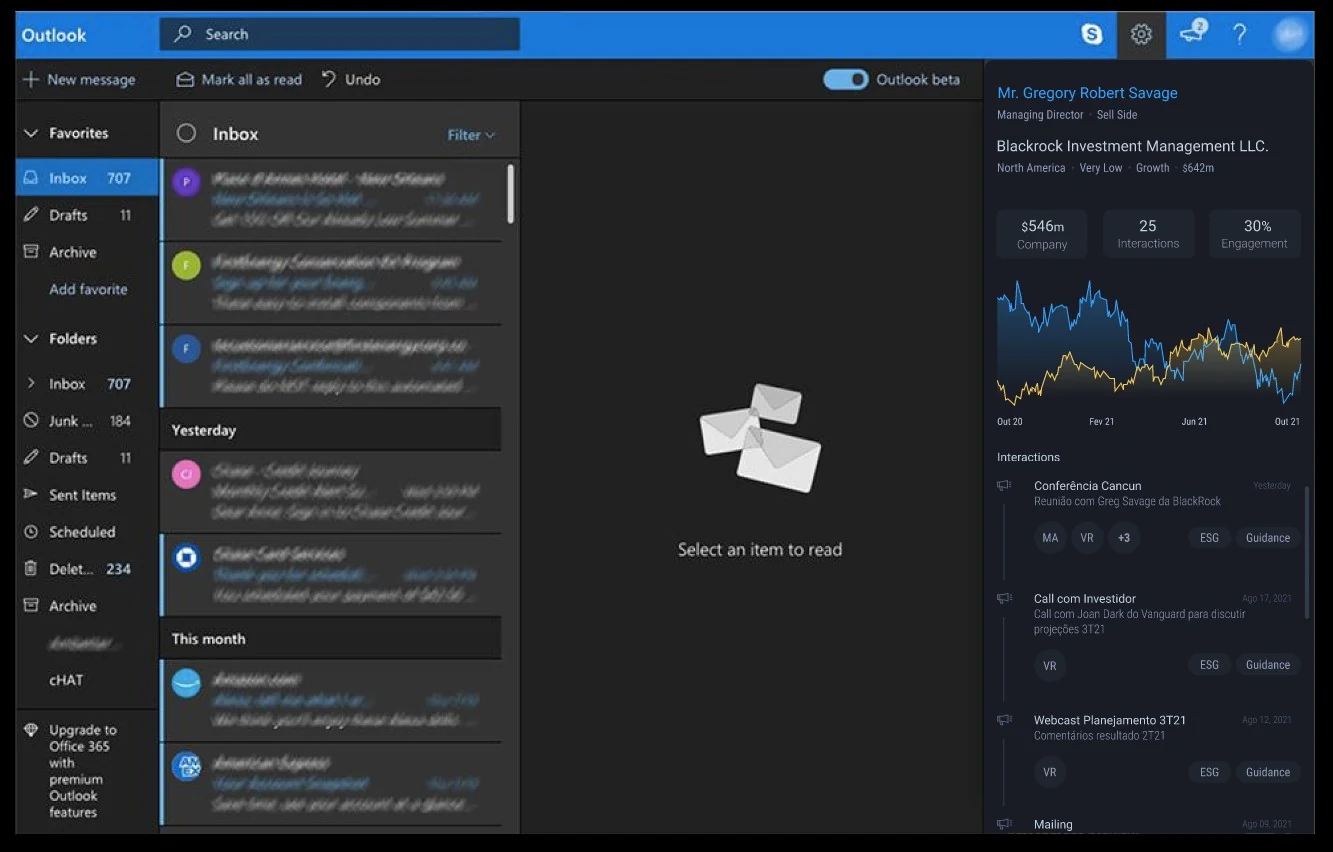Click the Junk folder blocked icon

pos(31,421)
